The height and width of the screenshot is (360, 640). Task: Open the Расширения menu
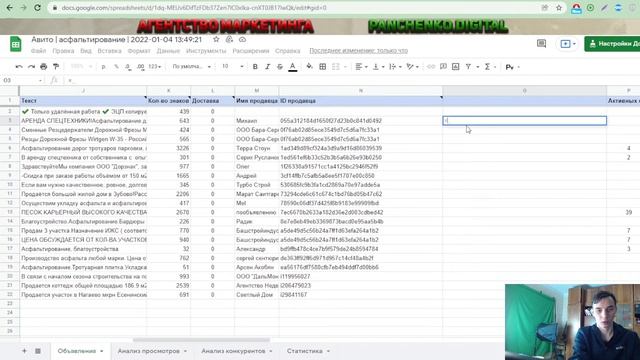[251, 51]
